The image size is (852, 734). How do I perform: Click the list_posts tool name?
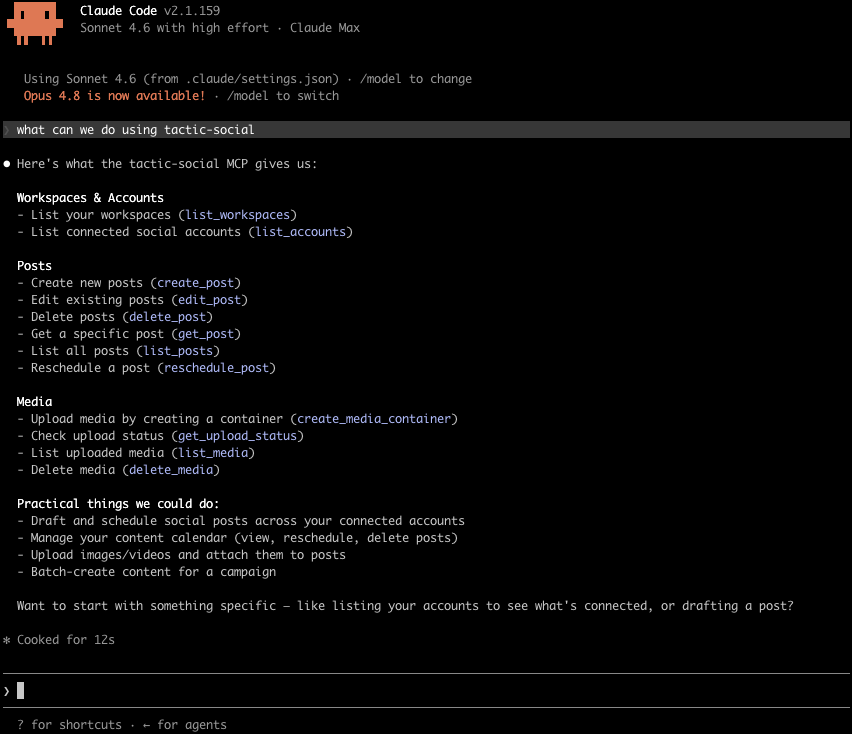[178, 351]
